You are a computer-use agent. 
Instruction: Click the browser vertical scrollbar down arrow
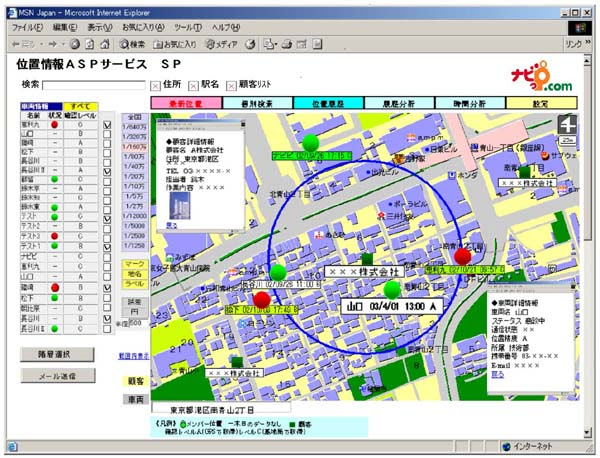587,432
